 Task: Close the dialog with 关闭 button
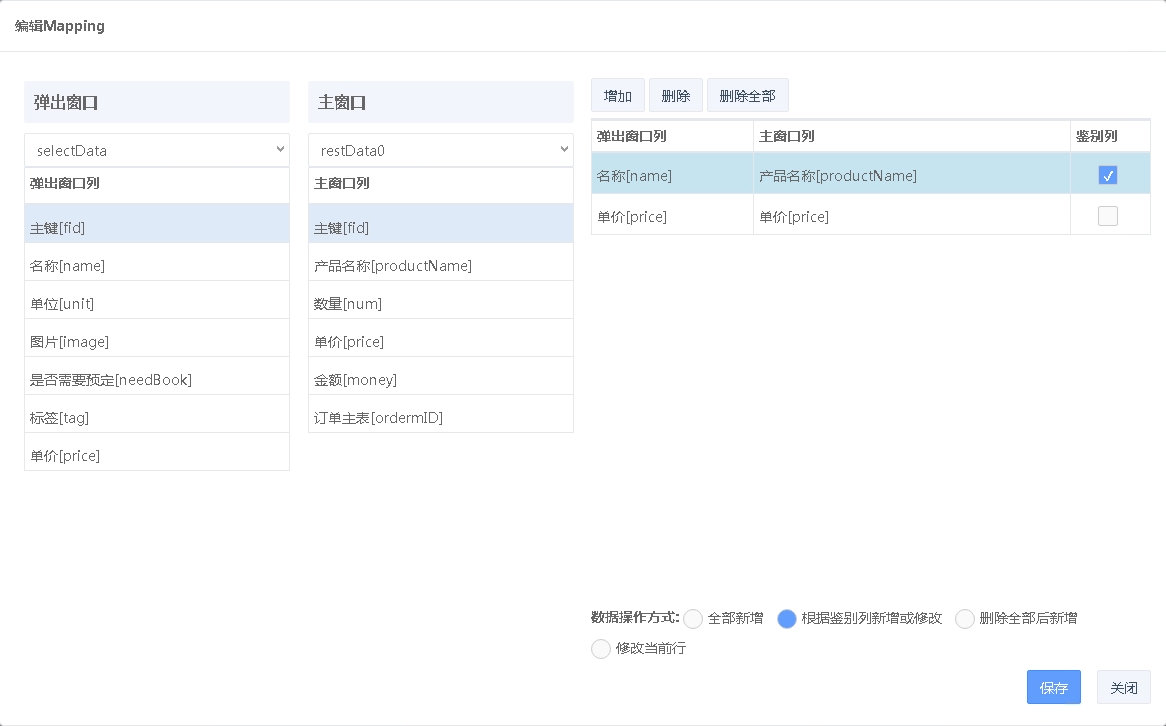[1123, 687]
